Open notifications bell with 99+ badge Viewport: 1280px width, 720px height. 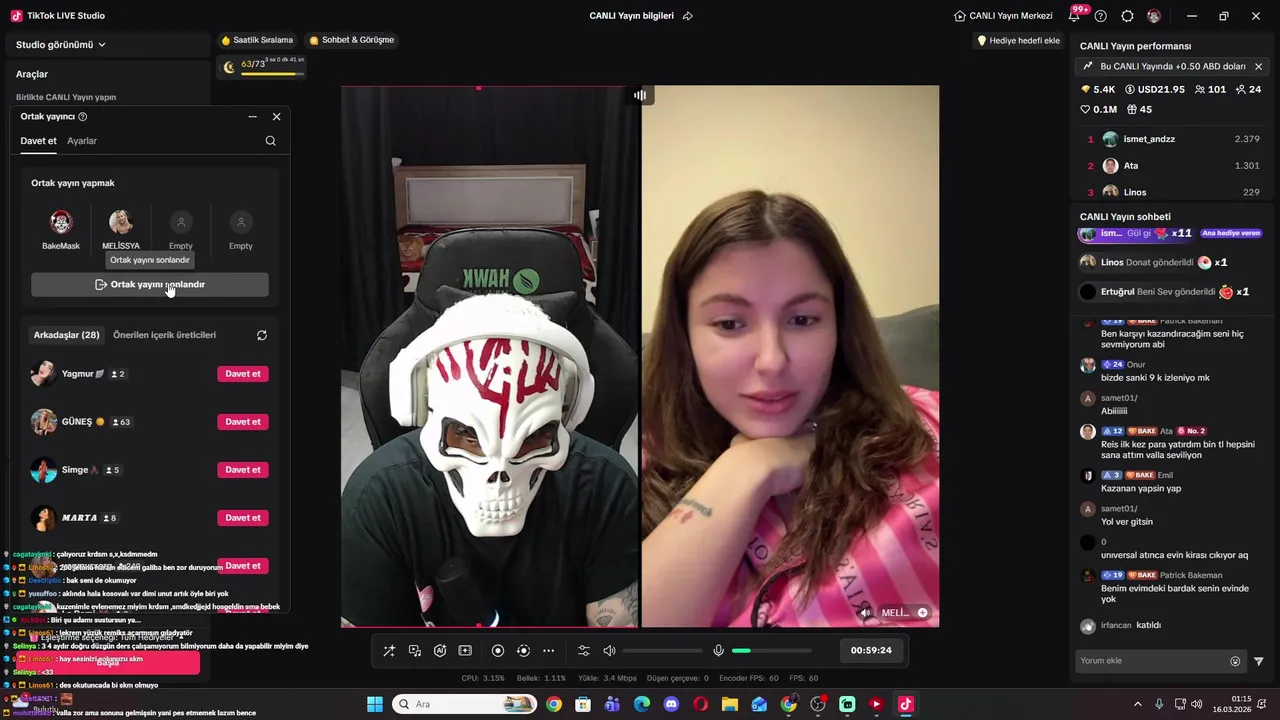pos(1075,16)
